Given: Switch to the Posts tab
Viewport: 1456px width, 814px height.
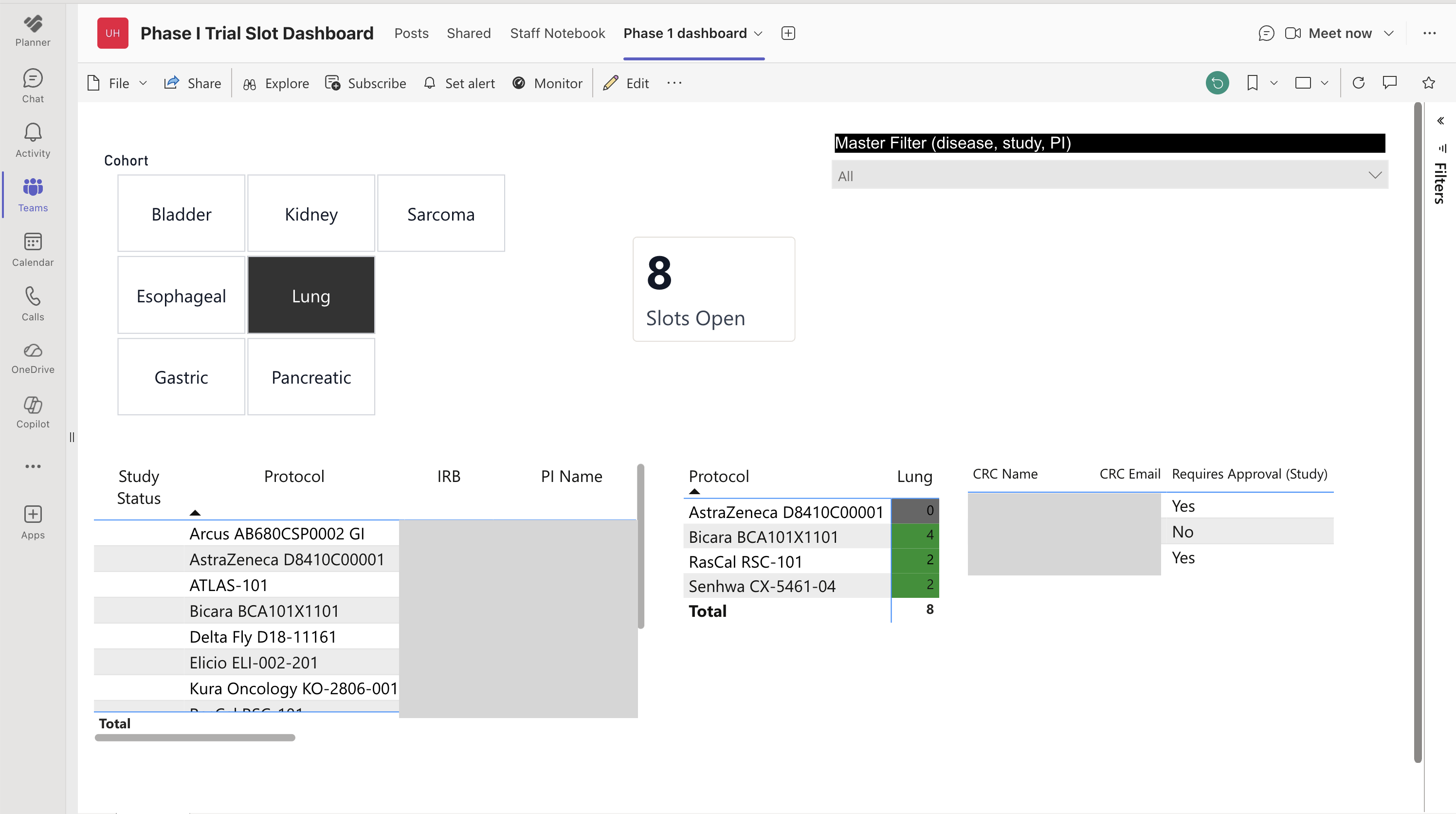Looking at the screenshot, I should tap(412, 34).
